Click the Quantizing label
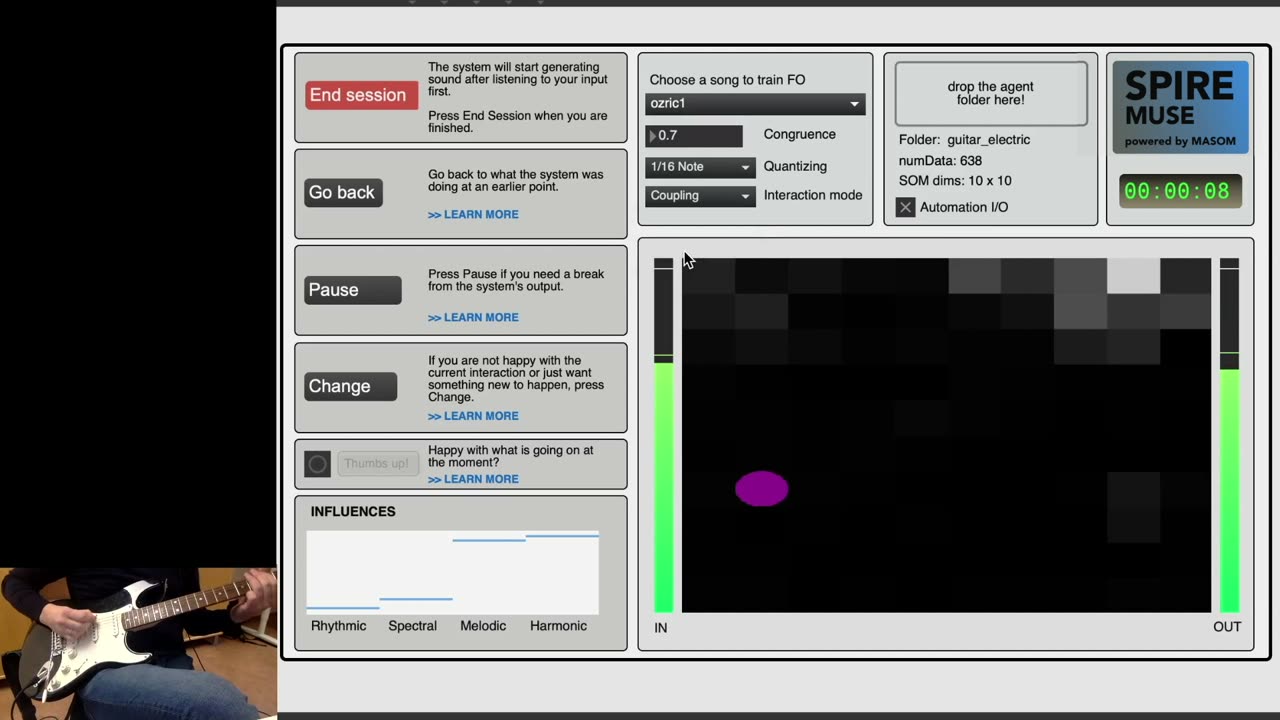The height and width of the screenshot is (720, 1280). point(795,167)
